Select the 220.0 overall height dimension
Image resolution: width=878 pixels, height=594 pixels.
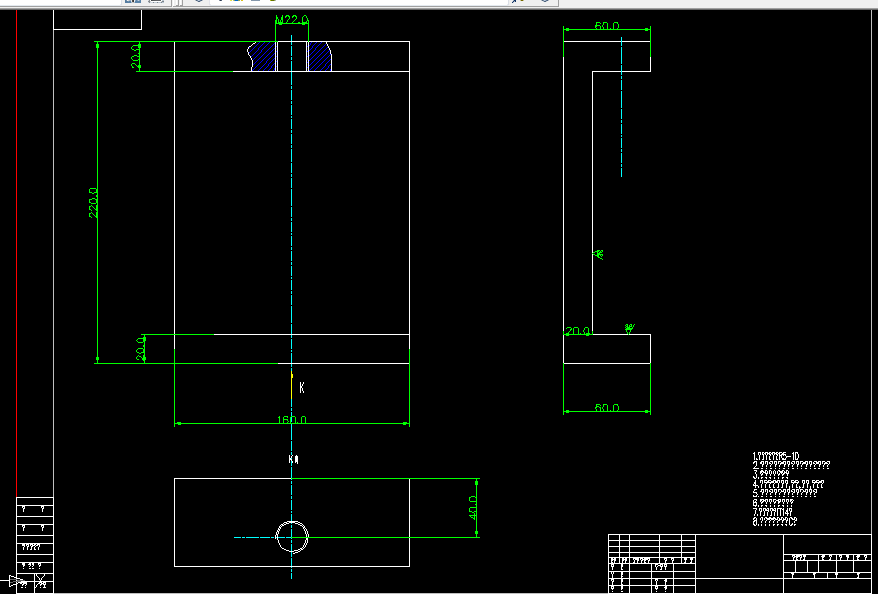[x=93, y=203]
